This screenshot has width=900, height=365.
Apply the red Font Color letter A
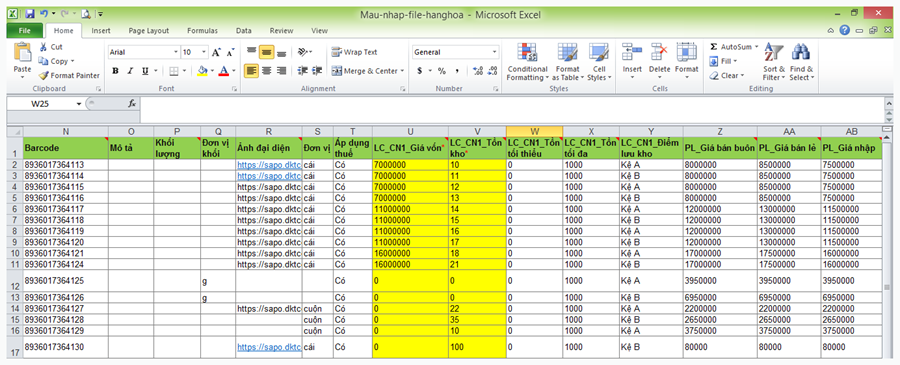click(223, 71)
